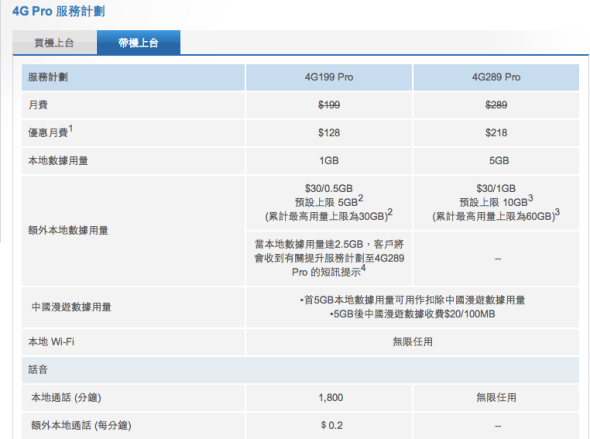Click the $30/1GB extra data rate
Image resolution: width=590 pixels, height=439 pixels.
point(496,188)
